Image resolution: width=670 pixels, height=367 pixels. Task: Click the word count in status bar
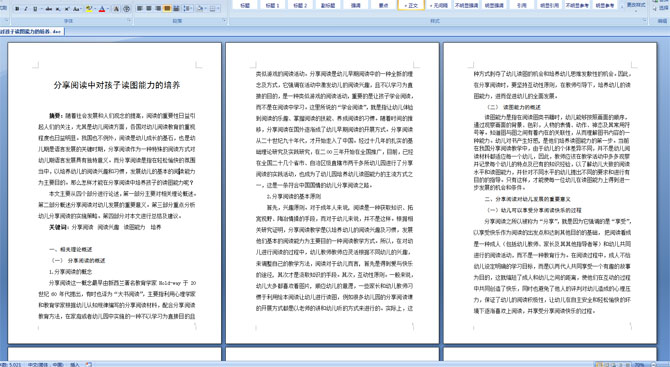[10, 364]
